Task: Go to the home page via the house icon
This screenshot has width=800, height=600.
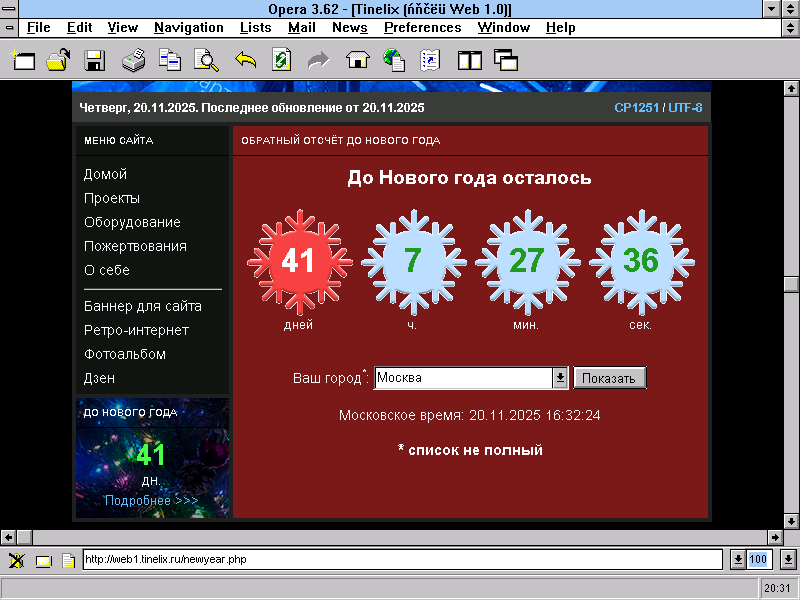Action: point(357,61)
